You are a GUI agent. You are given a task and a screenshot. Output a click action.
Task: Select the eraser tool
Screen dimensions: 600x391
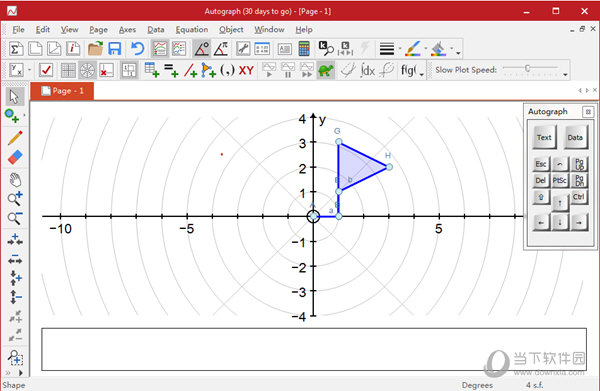15,157
